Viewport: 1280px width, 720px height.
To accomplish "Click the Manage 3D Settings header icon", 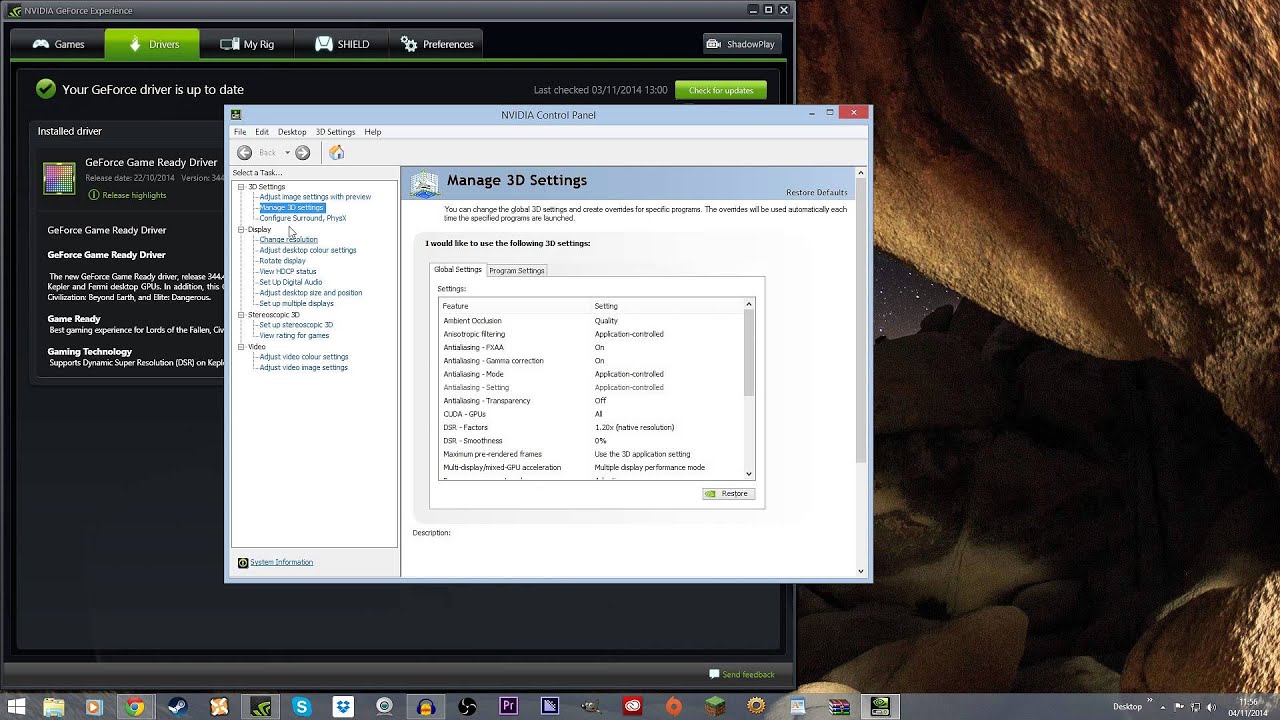I will point(425,184).
